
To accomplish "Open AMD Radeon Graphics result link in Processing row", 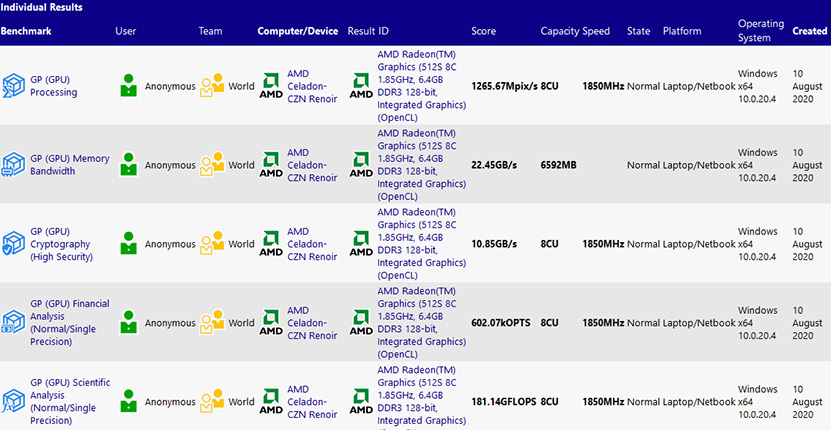I will coord(422,86).
